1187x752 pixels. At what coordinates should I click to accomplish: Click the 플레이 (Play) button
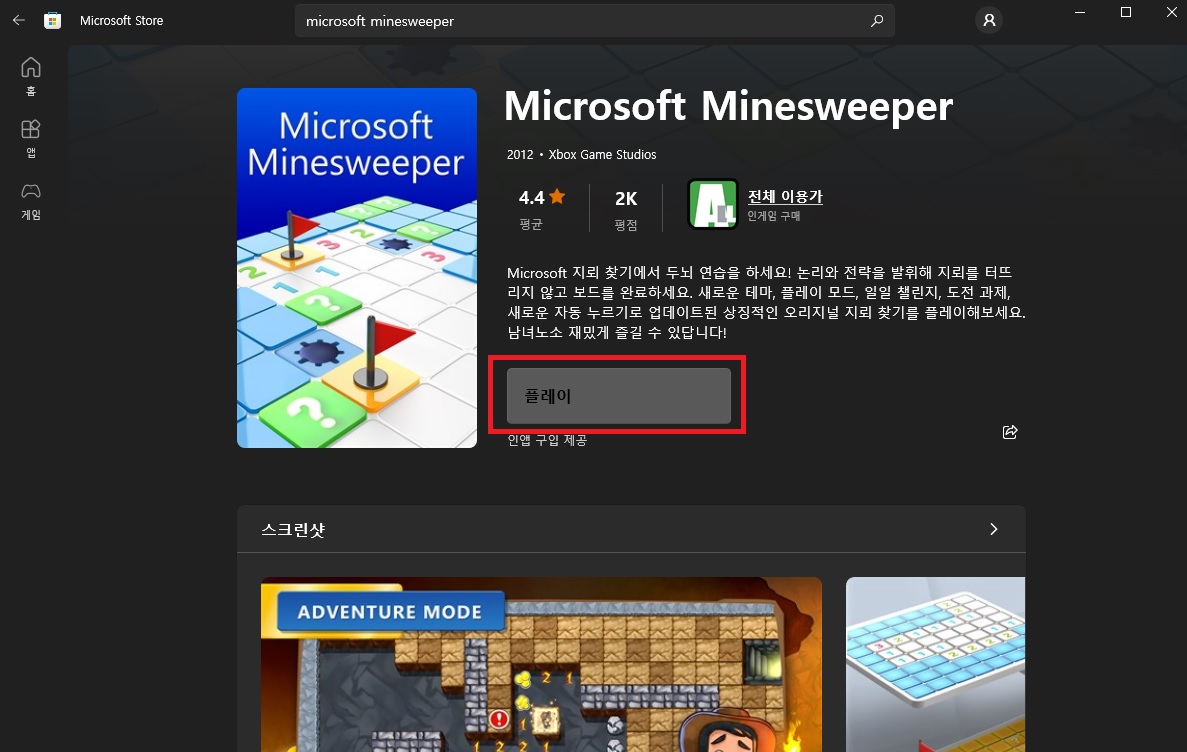618,396
